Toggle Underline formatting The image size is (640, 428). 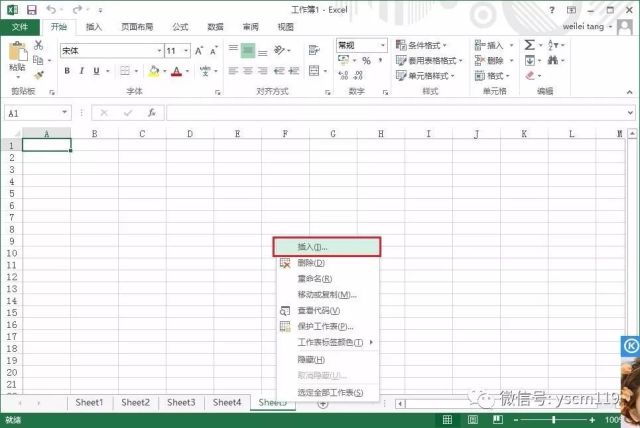coord(96,71)
